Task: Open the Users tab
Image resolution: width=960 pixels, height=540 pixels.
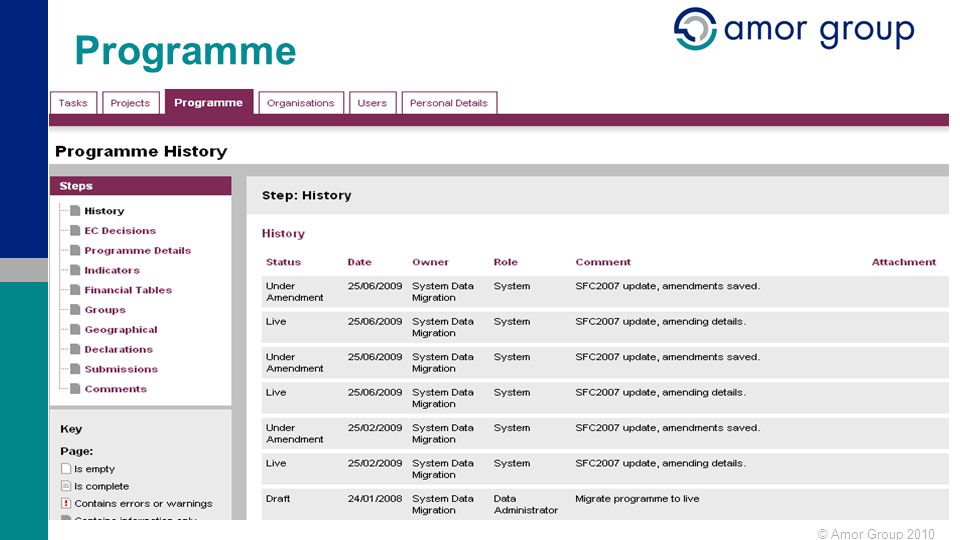Action: (372, 103)
